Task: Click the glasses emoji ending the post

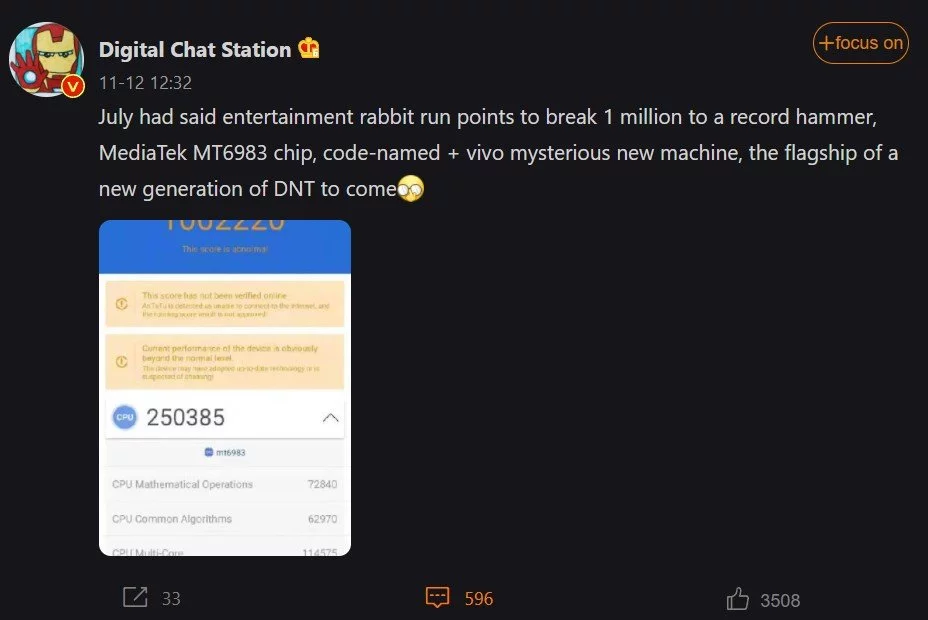Action: point(411,188)
